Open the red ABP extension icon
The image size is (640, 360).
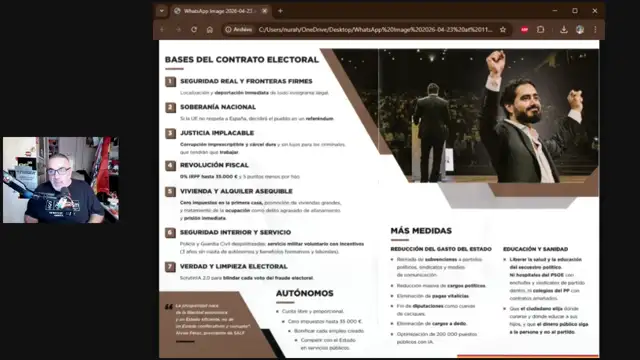coord(524,30)
